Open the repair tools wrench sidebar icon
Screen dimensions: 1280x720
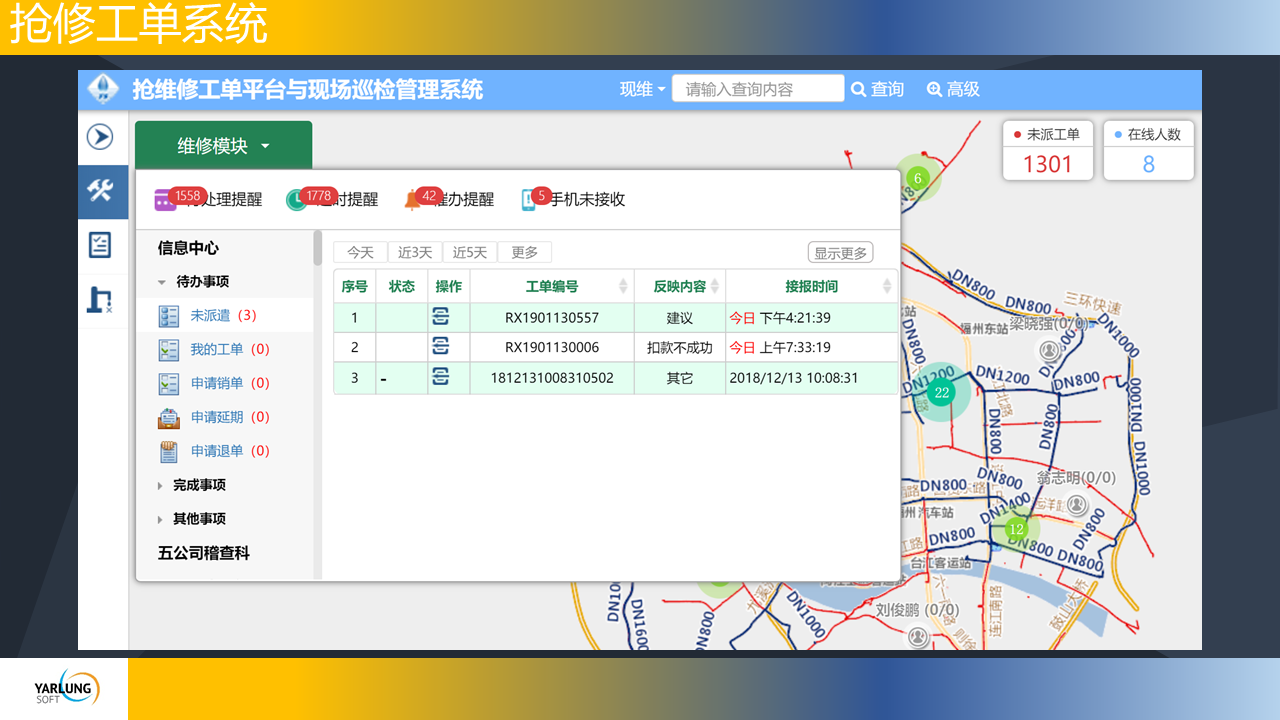(100, 190)
